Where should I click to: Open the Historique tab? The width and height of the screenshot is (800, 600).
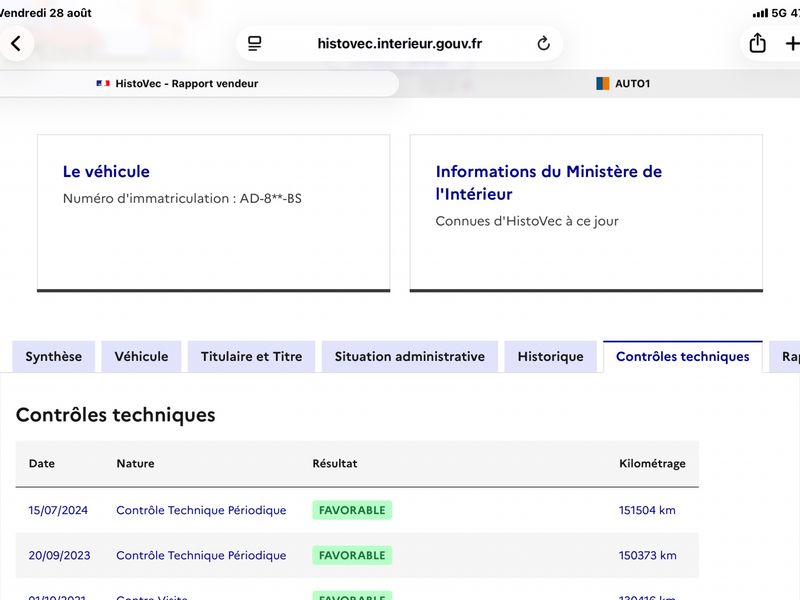pos(551,357)
